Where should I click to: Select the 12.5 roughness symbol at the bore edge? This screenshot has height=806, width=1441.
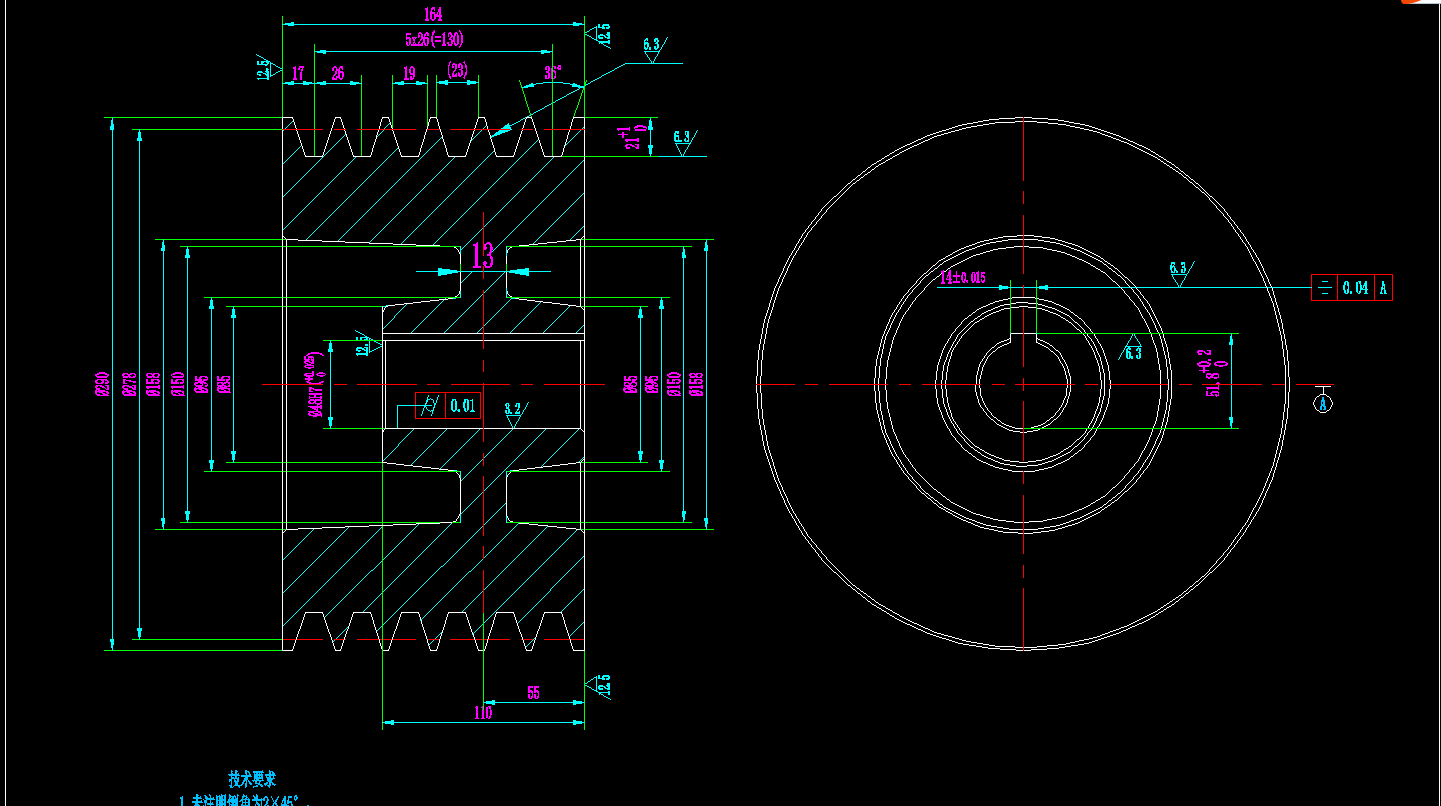pyautogui.click(x=367, y=346)
